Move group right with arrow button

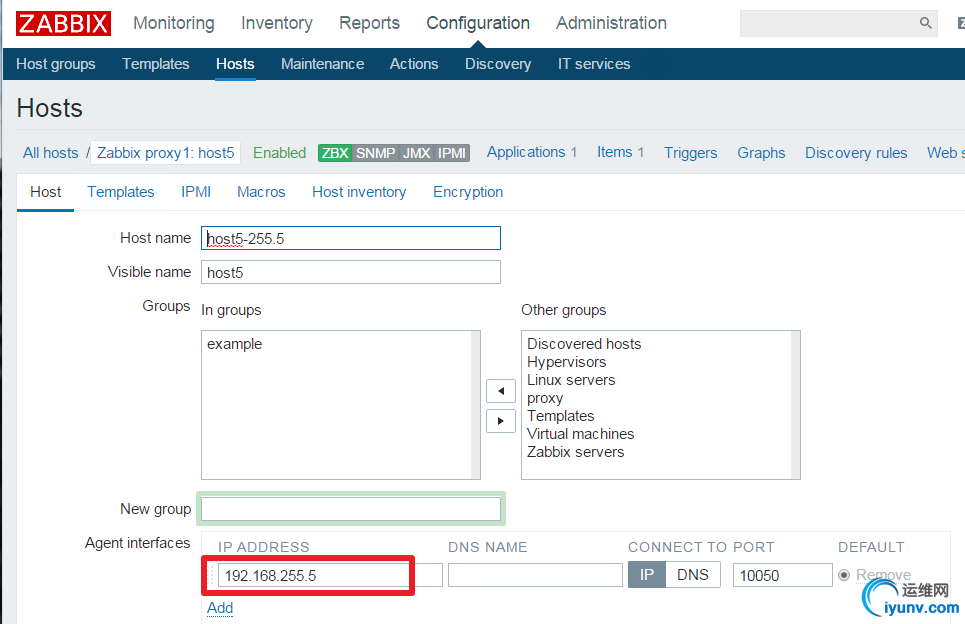click(x=500, y=420)
